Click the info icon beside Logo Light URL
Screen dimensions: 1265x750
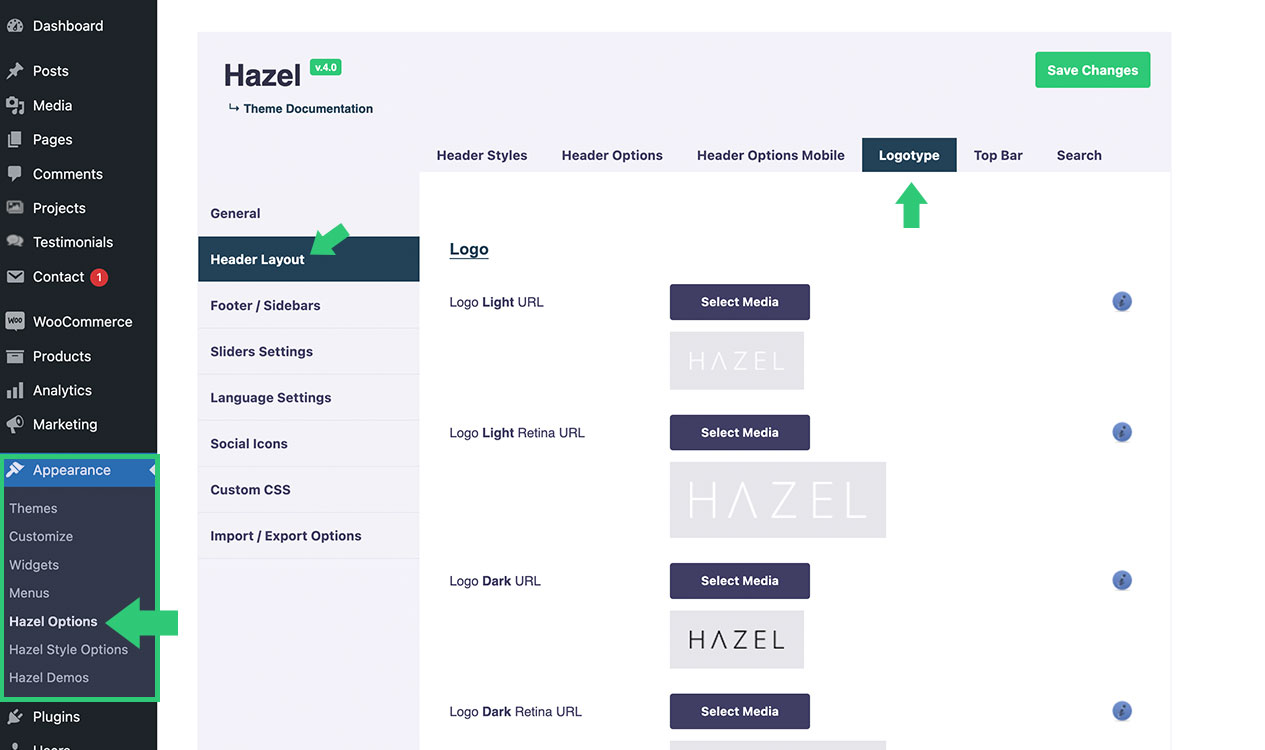coord(1122,301)
